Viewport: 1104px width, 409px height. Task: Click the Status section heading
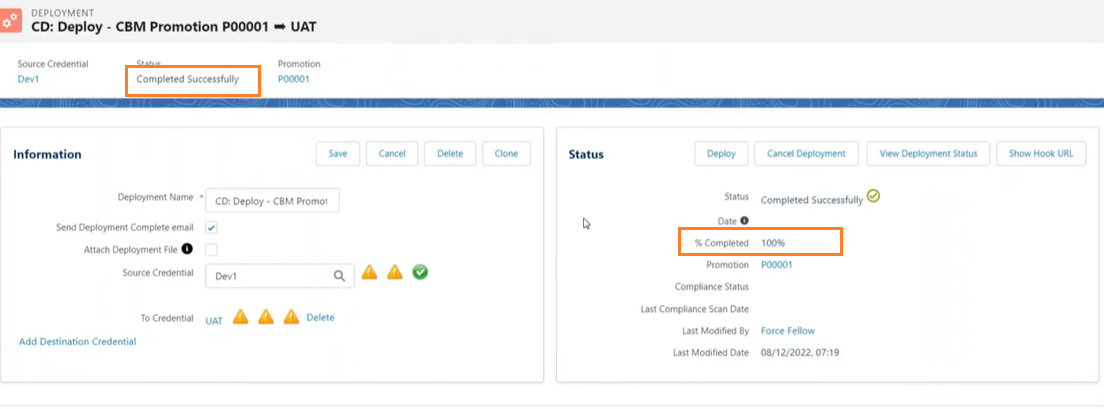(x=586, y=154)
